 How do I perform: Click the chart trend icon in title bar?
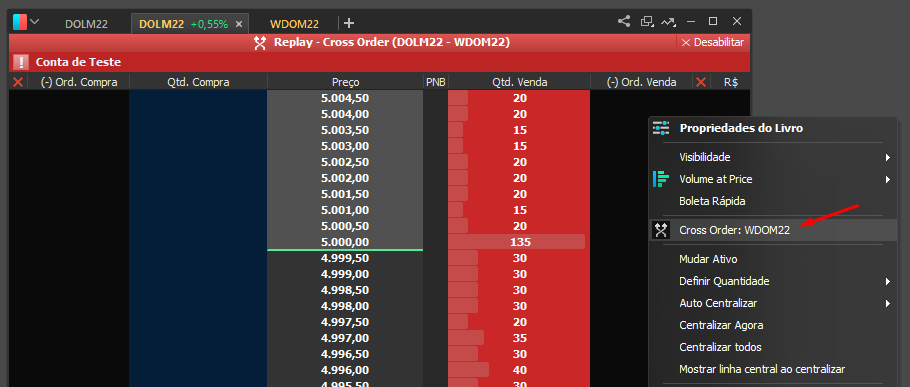tap(669, 22)
